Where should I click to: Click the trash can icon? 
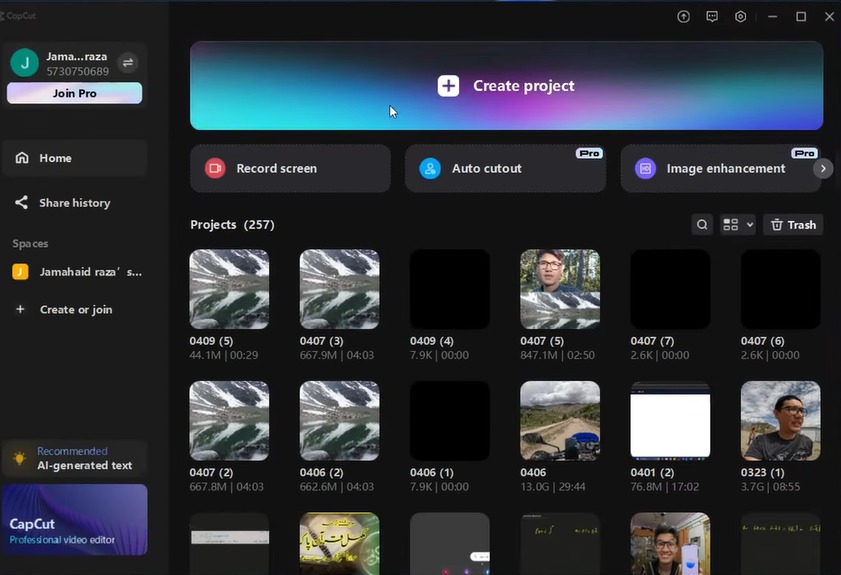click(777, 225)
